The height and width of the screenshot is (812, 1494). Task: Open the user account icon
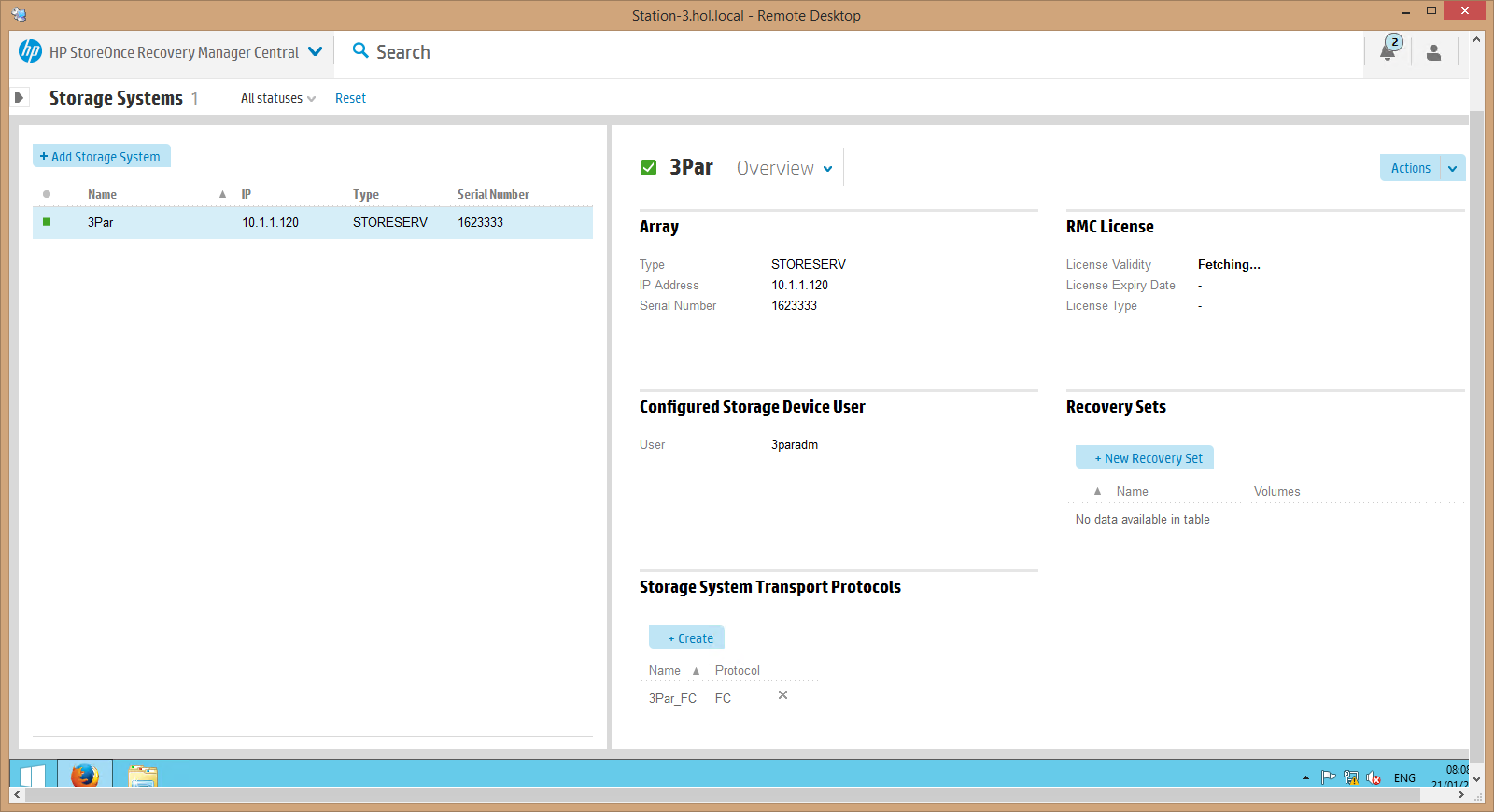(1433, 52)
